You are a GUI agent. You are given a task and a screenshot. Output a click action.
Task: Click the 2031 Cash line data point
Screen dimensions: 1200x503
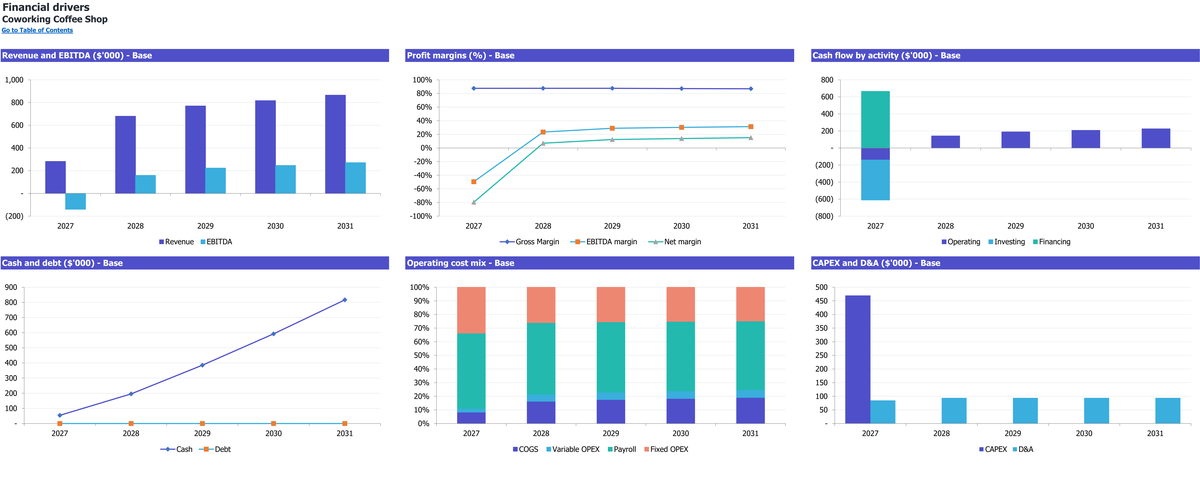[x=345, y=300]
